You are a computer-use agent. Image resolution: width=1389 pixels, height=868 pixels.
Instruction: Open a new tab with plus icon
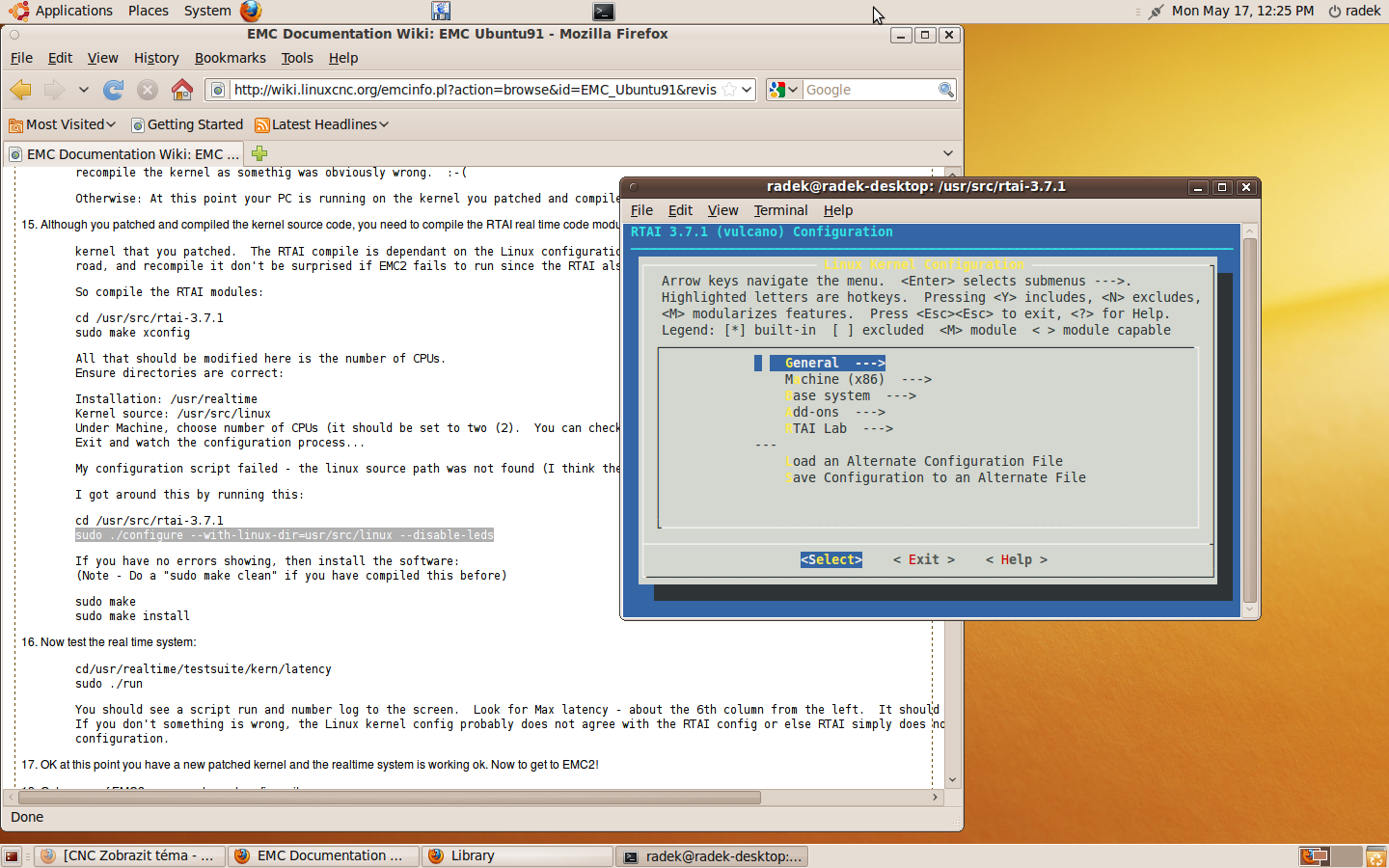tap(259, 153)
